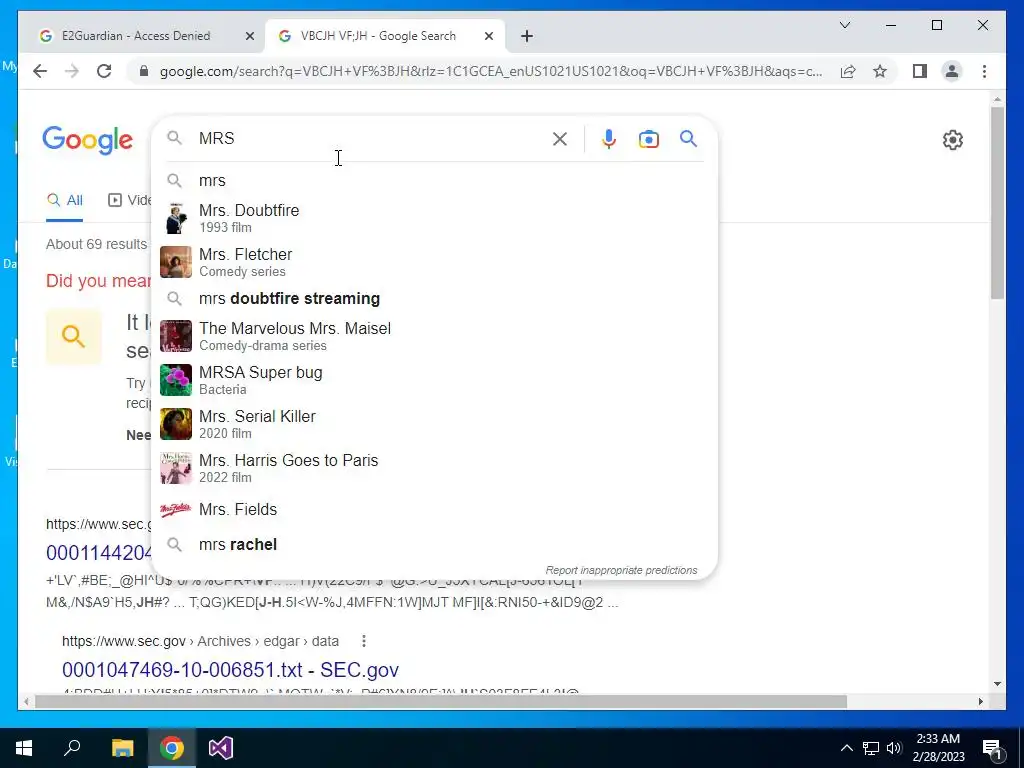The height and width of the screenshot is (768, 1024).
Task: Open the 0001047469-10-006851.txt - SEC.gov result
Action: (231, 670)
